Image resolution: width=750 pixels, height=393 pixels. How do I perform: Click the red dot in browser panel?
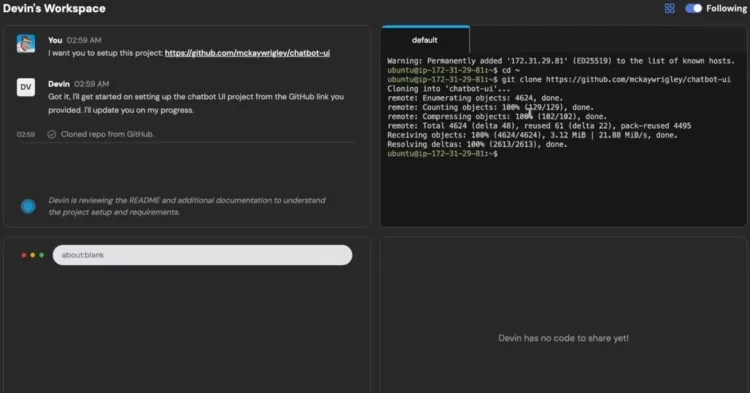pos(24,255)
